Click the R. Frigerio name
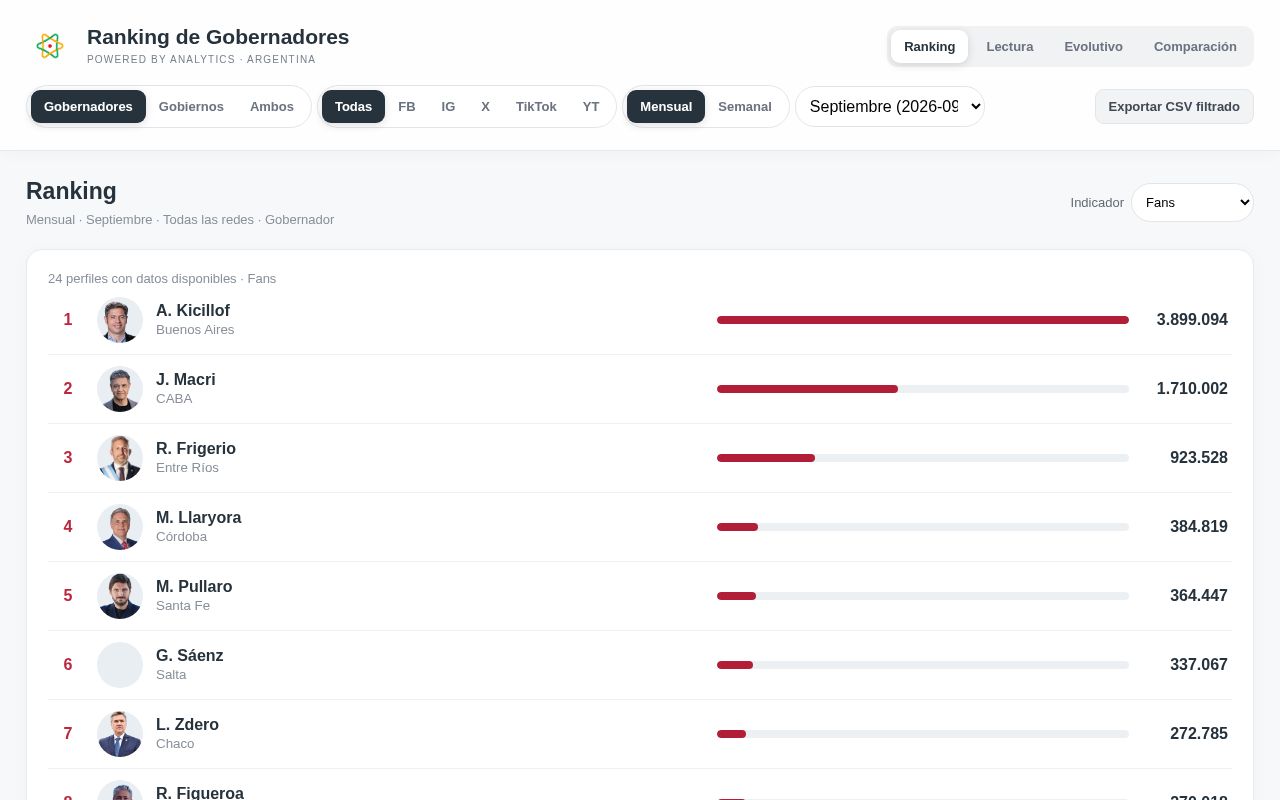This screenshot has width=1280, height=800. click(x=196, y=449)
